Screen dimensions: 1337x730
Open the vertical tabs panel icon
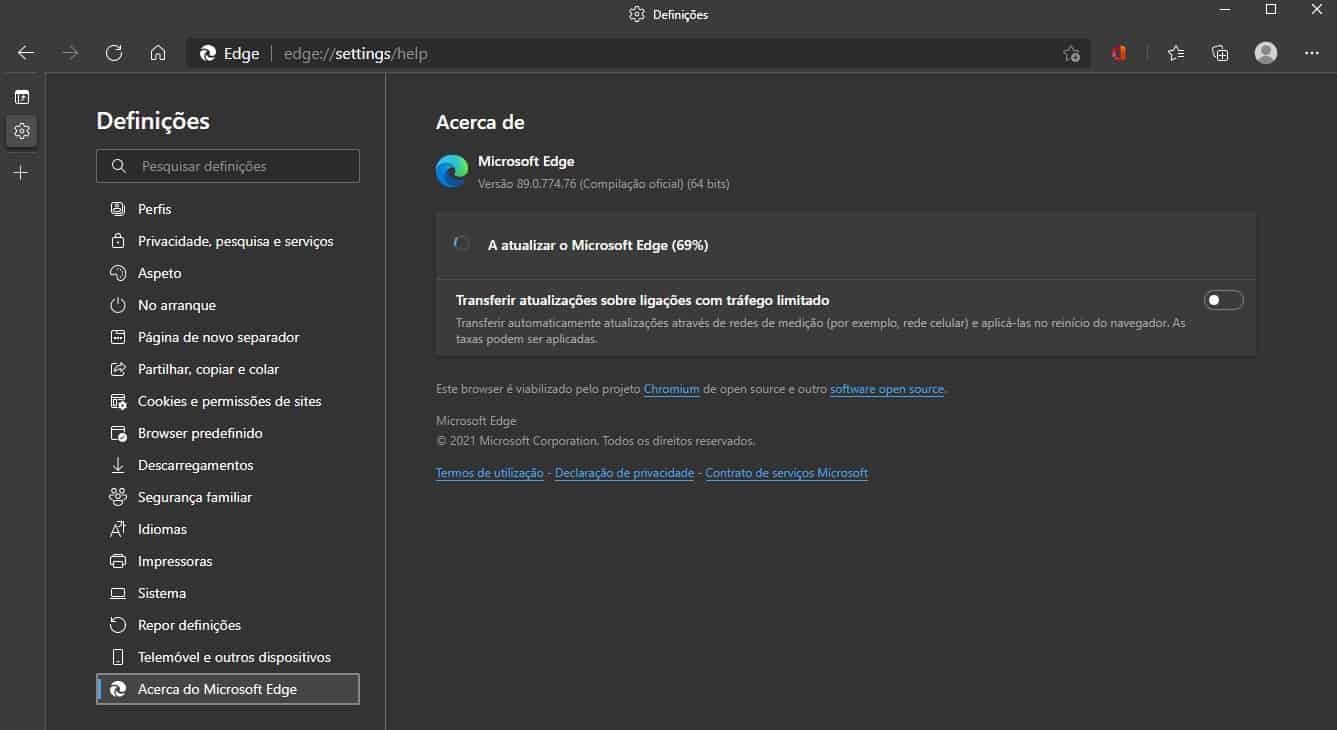(22, 97)
